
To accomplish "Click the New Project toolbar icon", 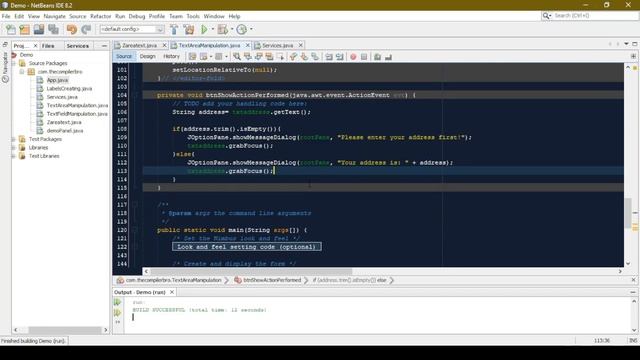I will [x=24, y=29].
